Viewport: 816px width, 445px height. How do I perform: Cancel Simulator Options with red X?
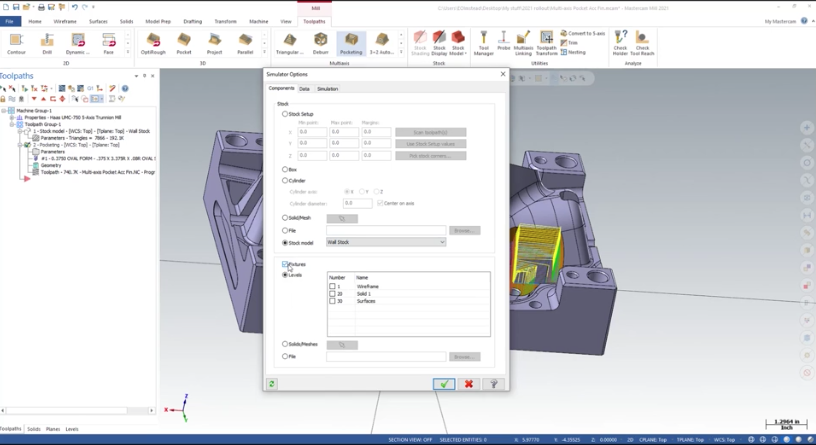[x=469, y=384]
